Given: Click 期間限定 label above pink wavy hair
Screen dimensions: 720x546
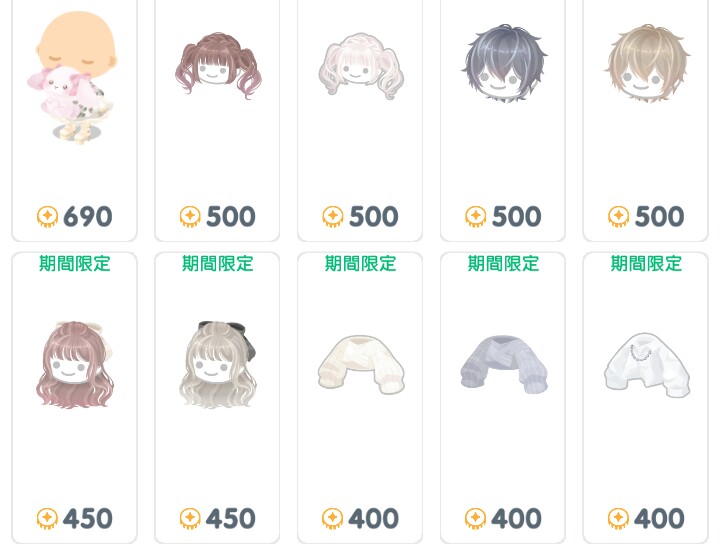Looking at the screenshot, I should pos(75,264).
